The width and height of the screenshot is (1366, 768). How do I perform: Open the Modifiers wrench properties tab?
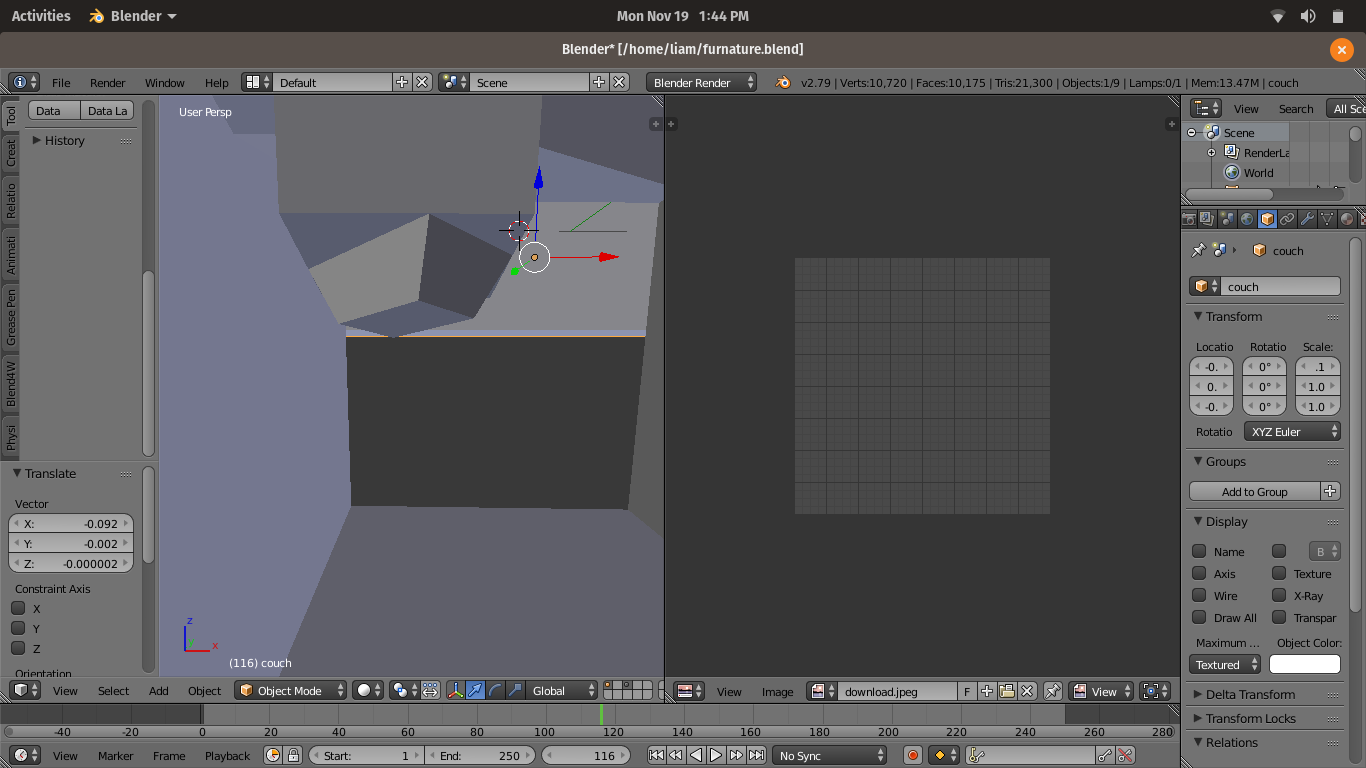click(x=1307, y=219)
